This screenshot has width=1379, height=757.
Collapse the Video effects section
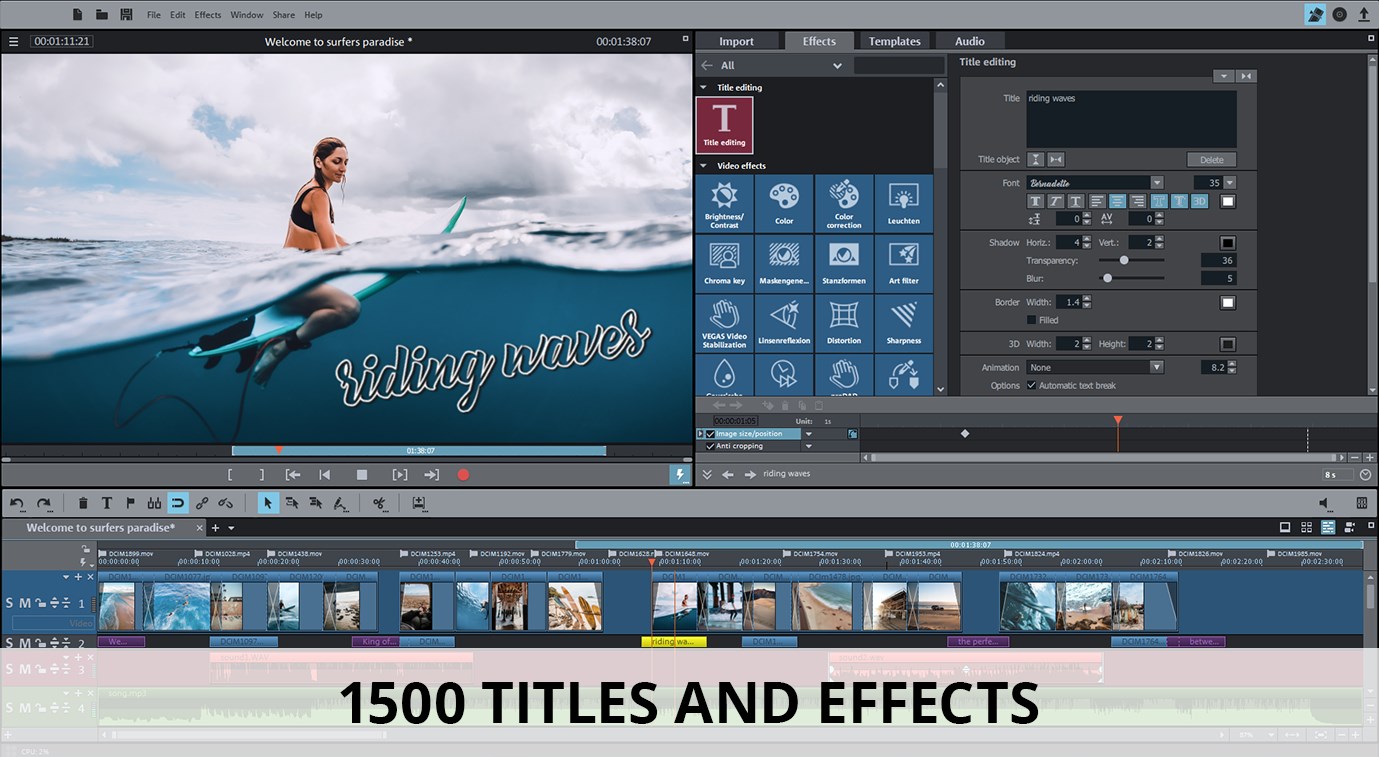(x=703, y=165)
